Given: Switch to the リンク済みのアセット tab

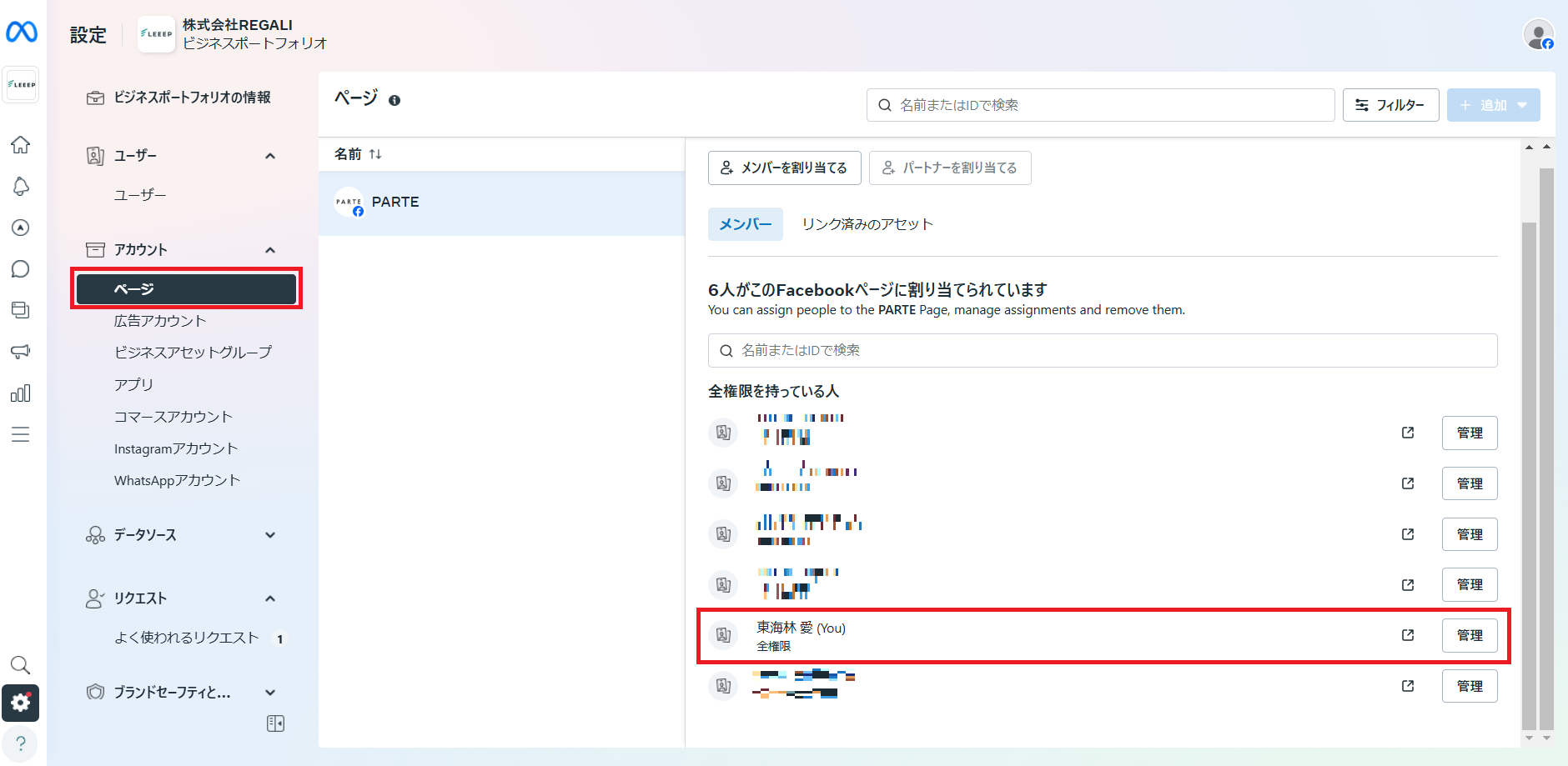Looking at the screenshot, I should coord(867,224).
